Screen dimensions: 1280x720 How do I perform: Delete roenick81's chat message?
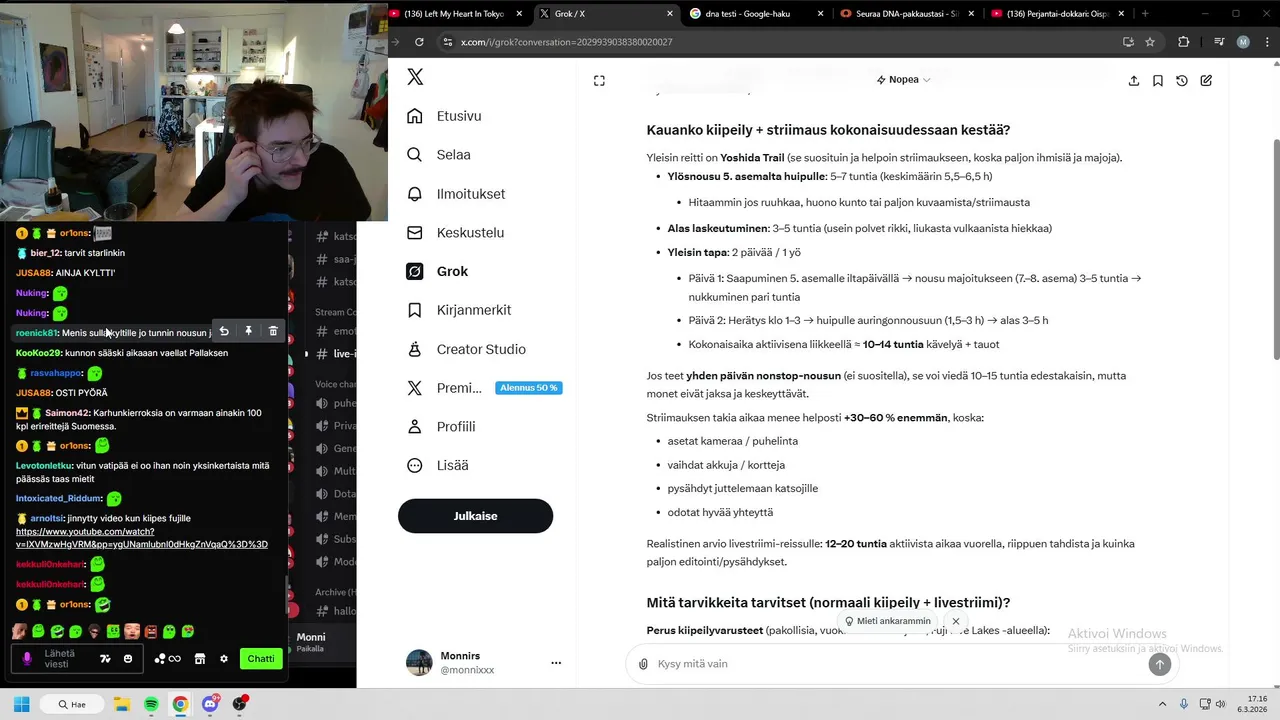273,331
